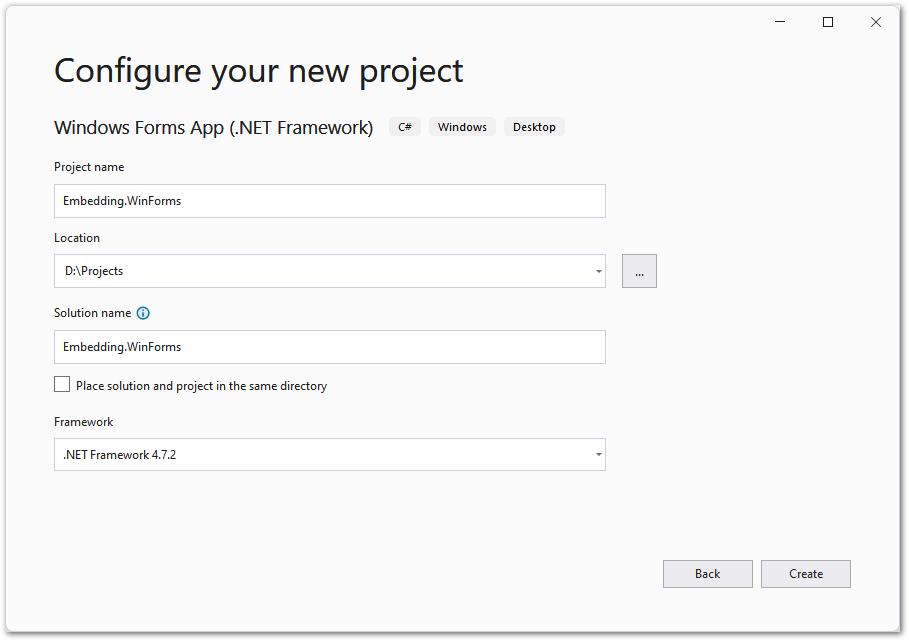Click the Solution name input field

(x=330, y=347)
